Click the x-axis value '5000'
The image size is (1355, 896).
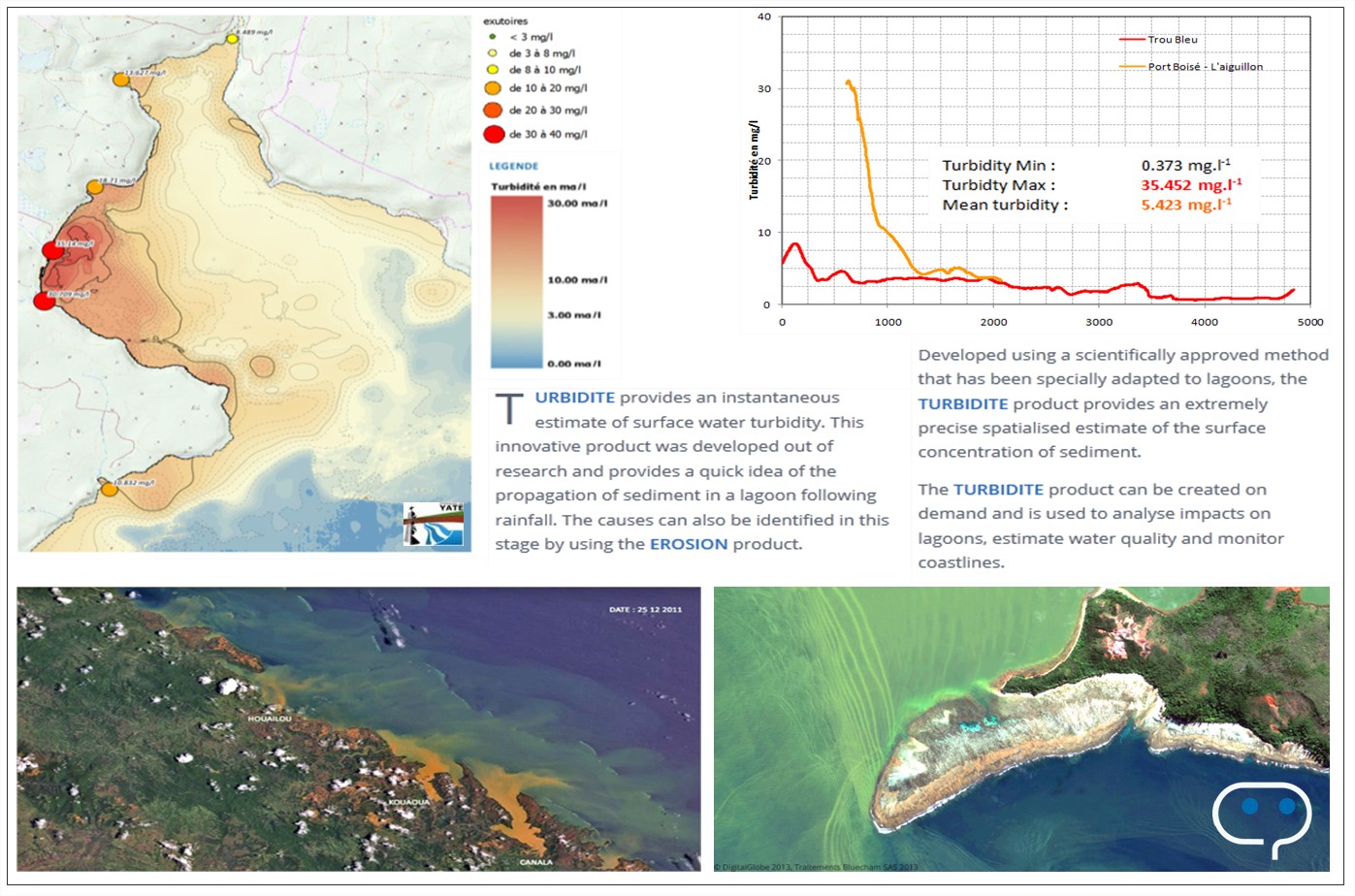1310,322
